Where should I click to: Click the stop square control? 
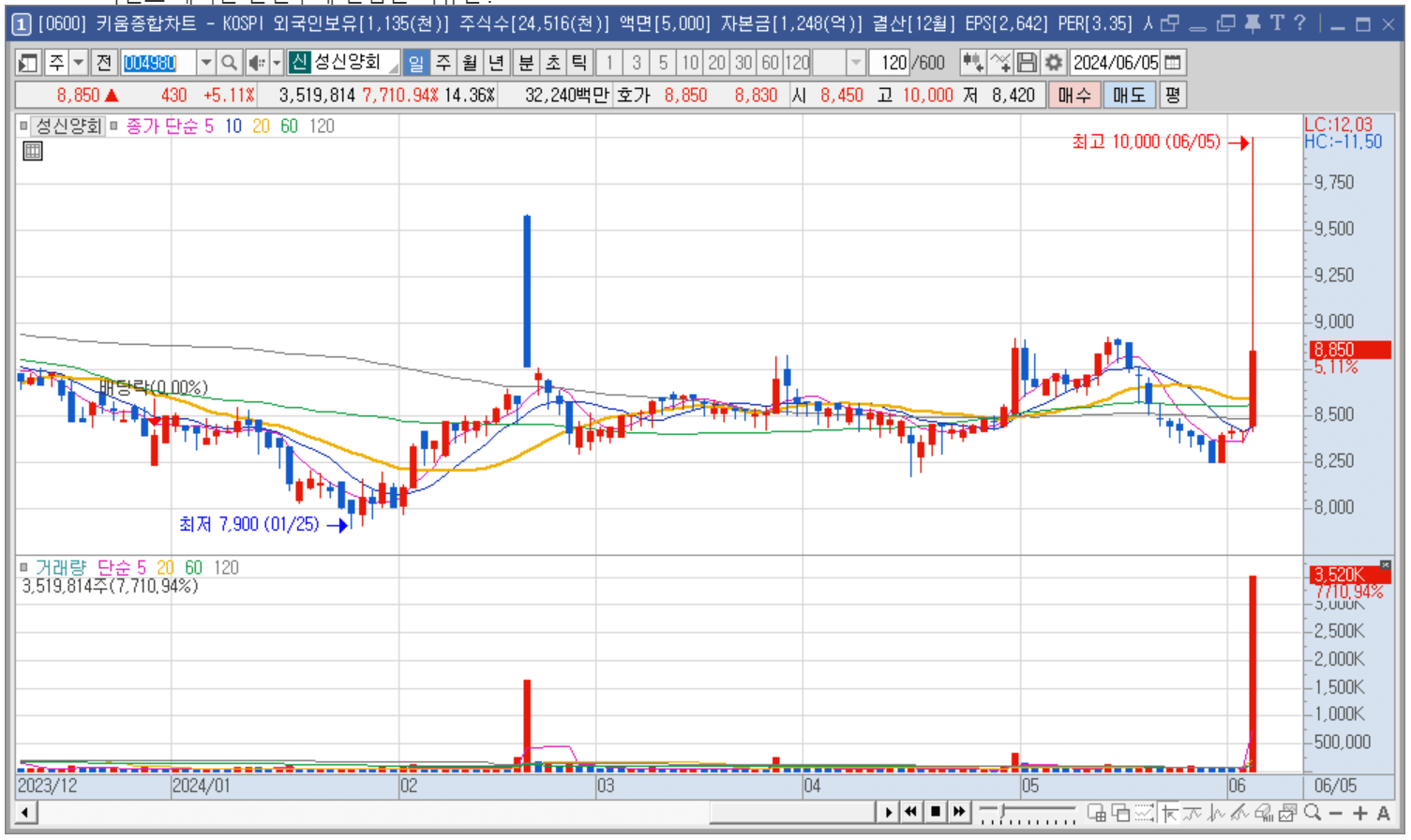click(935, 812)
